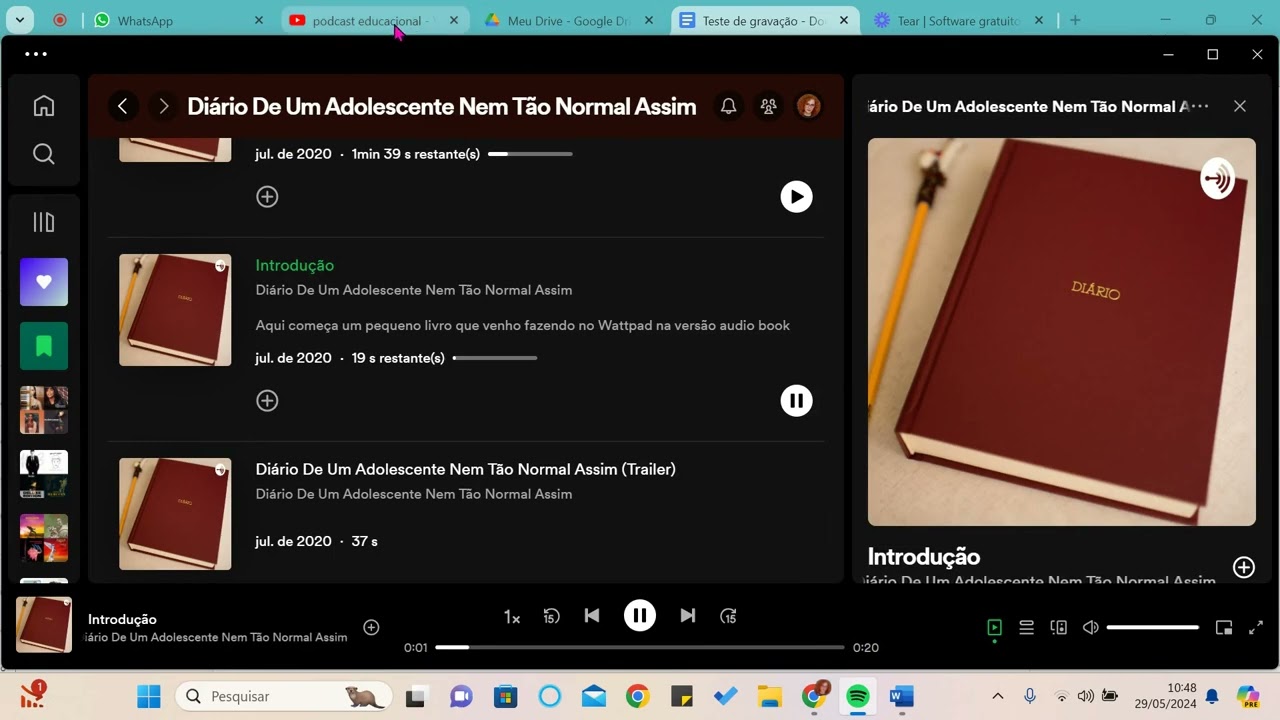The height and width of the screenshot is (720, 1280).
Task: Close the WhatsApp browser tab
Action: coord(259,20)
